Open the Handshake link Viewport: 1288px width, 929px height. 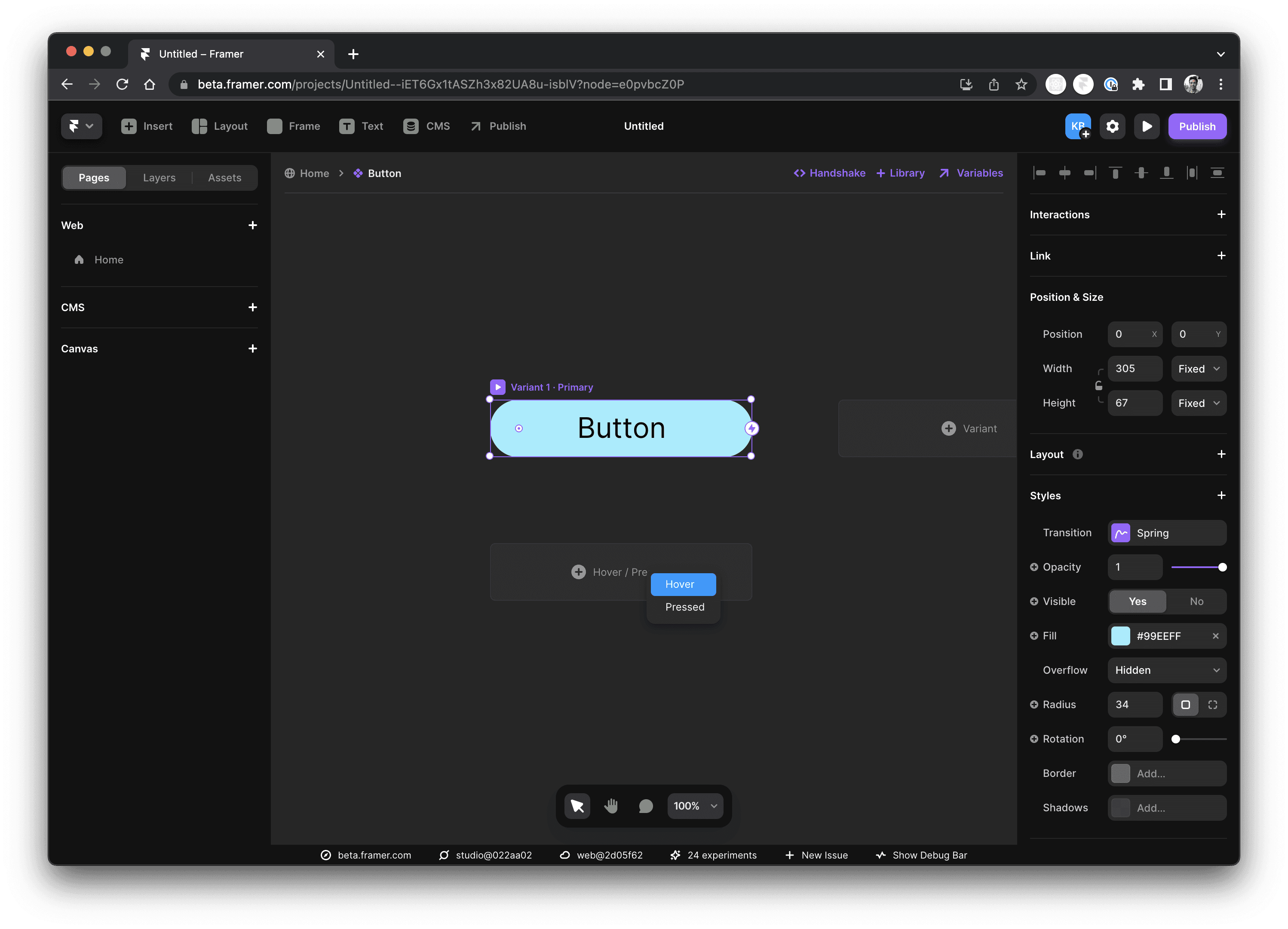[830, 173]
